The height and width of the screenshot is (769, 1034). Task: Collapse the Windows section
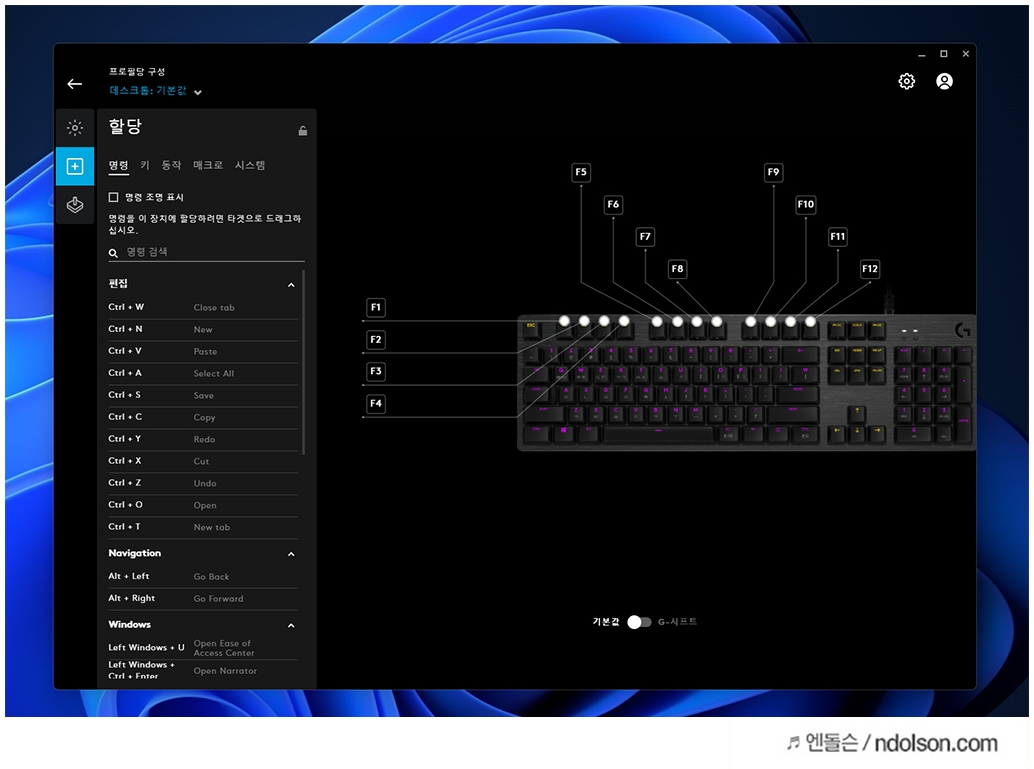(x=291, y=625)
